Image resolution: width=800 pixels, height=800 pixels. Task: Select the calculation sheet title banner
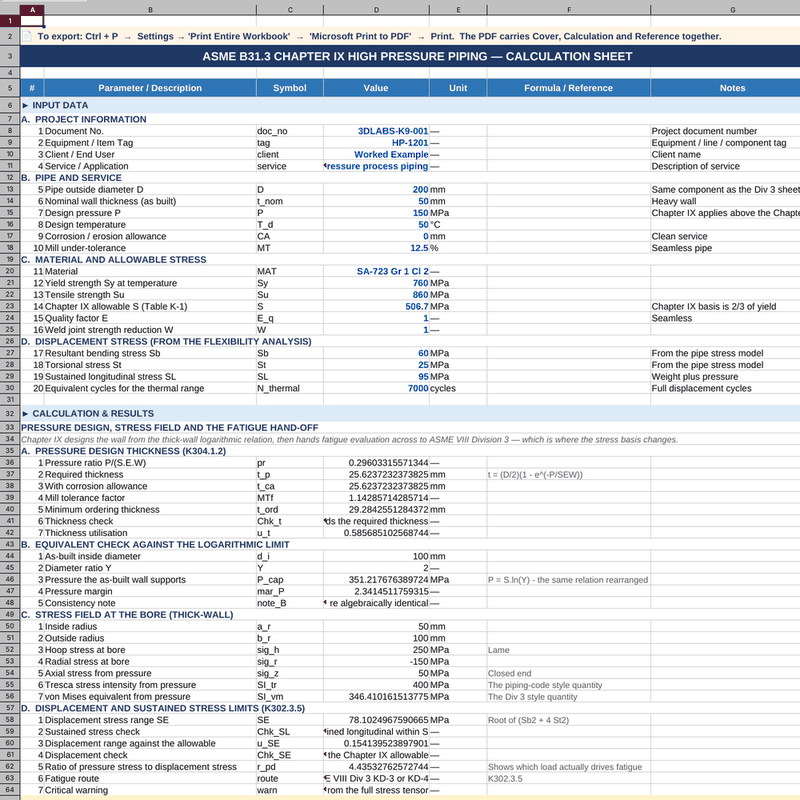(x=417, y=56)
